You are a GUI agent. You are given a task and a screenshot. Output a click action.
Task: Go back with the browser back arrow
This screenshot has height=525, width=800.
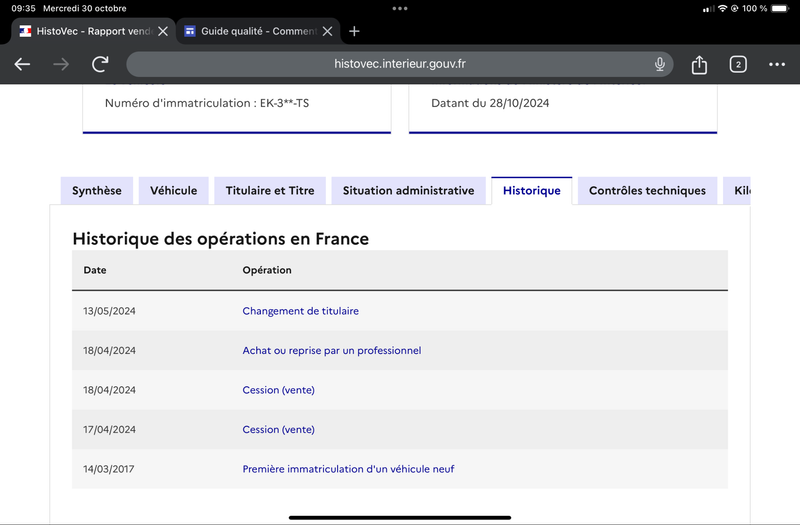22,64
